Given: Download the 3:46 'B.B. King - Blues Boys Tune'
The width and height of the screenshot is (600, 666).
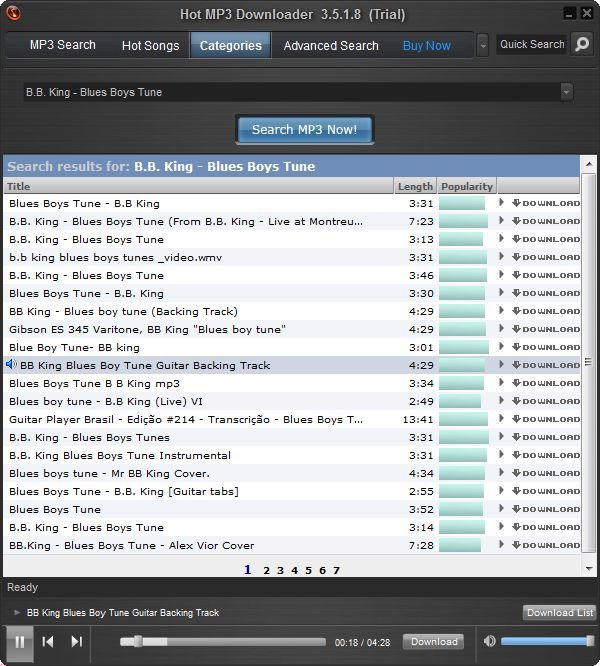Looking at the screenshot, I should pos(546,275).
